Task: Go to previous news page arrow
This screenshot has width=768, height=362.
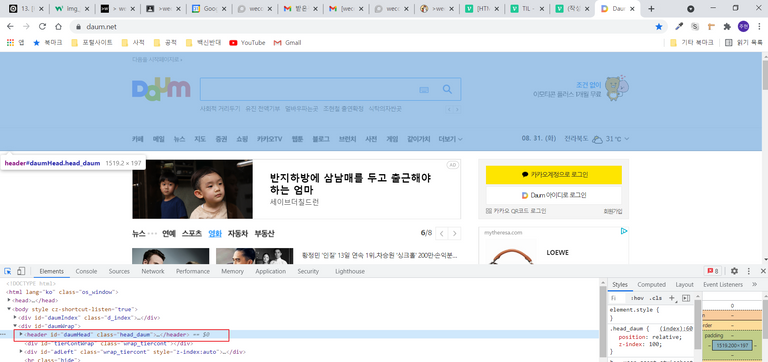Action: click(x=442, y=234)
